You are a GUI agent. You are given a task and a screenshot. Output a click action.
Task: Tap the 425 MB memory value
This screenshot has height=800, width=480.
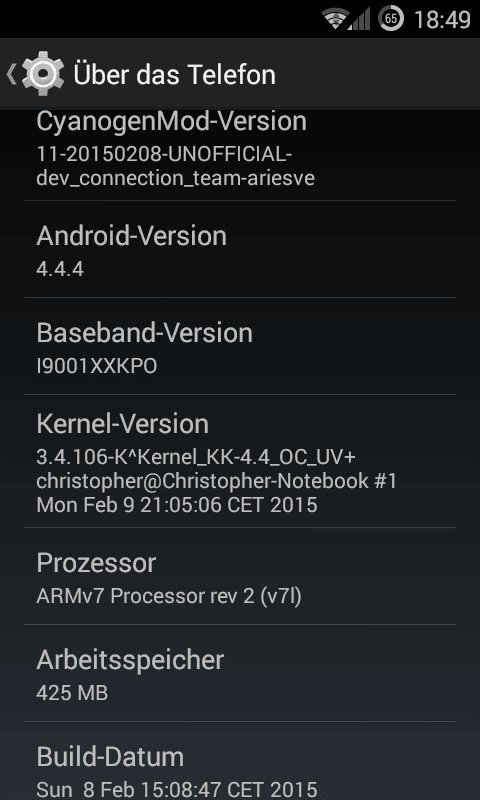click(72, 693)
